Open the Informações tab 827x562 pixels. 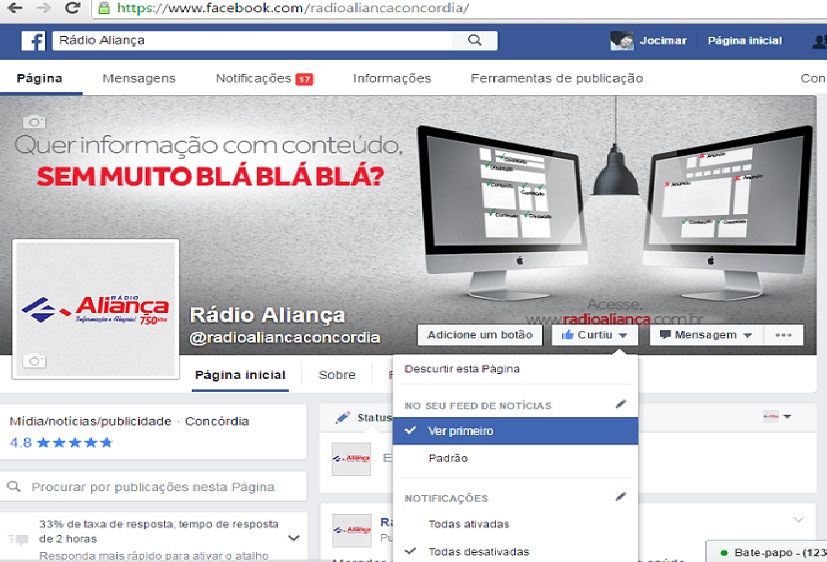392,79
